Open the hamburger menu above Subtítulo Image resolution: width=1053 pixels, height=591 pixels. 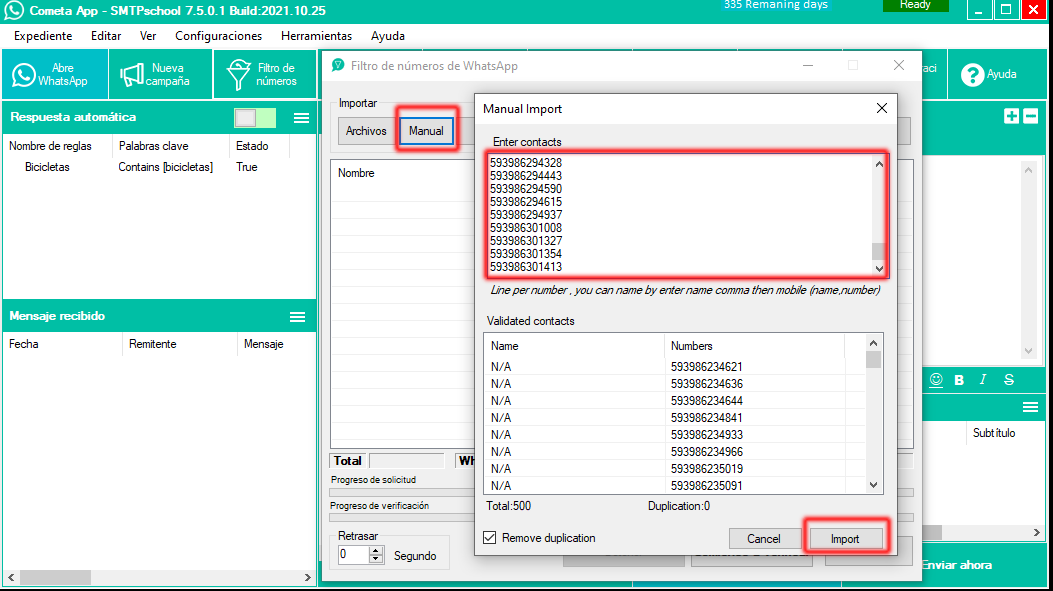(1031, 408)
